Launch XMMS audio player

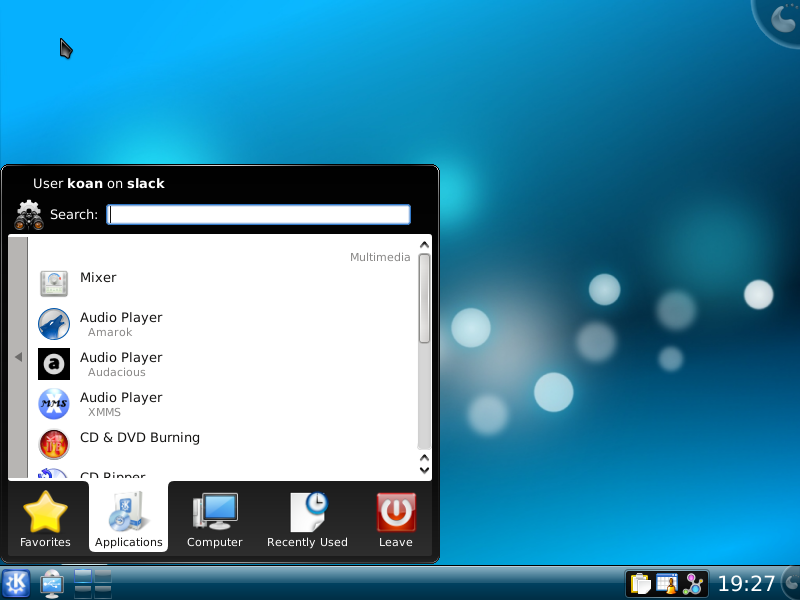click(120, 404)
